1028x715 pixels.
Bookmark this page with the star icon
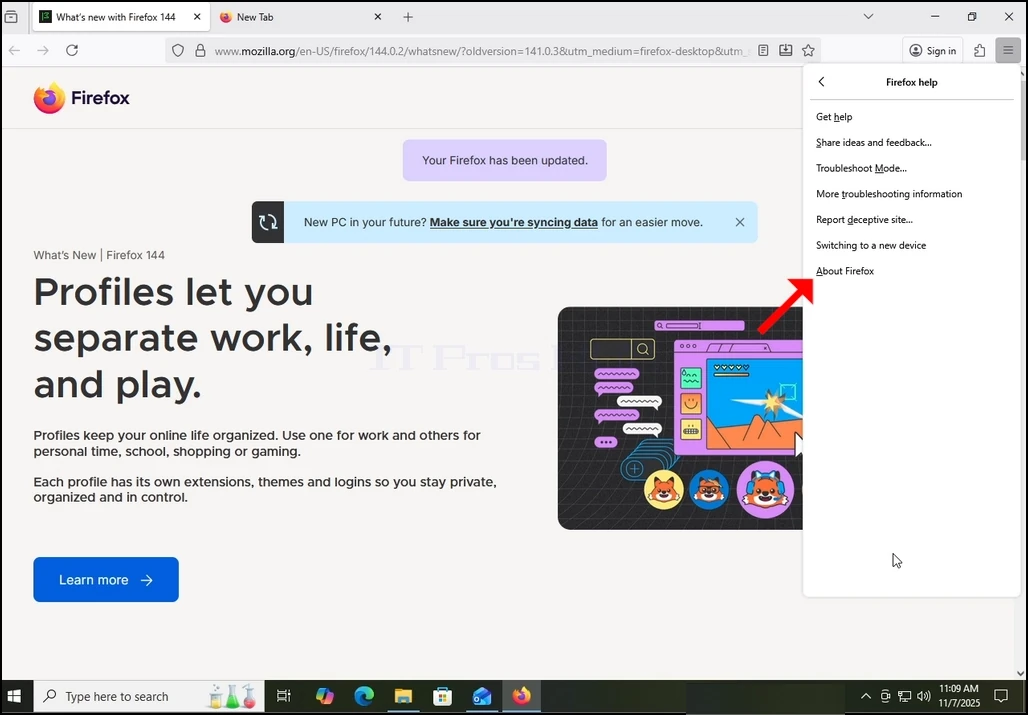[x=808, y=50]
